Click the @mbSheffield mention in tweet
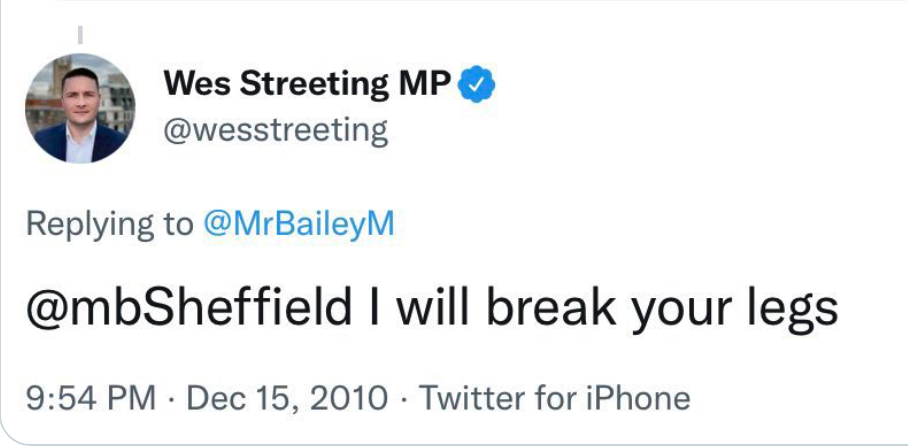Screen dimensions: 908x446 [x=190, y=308]
